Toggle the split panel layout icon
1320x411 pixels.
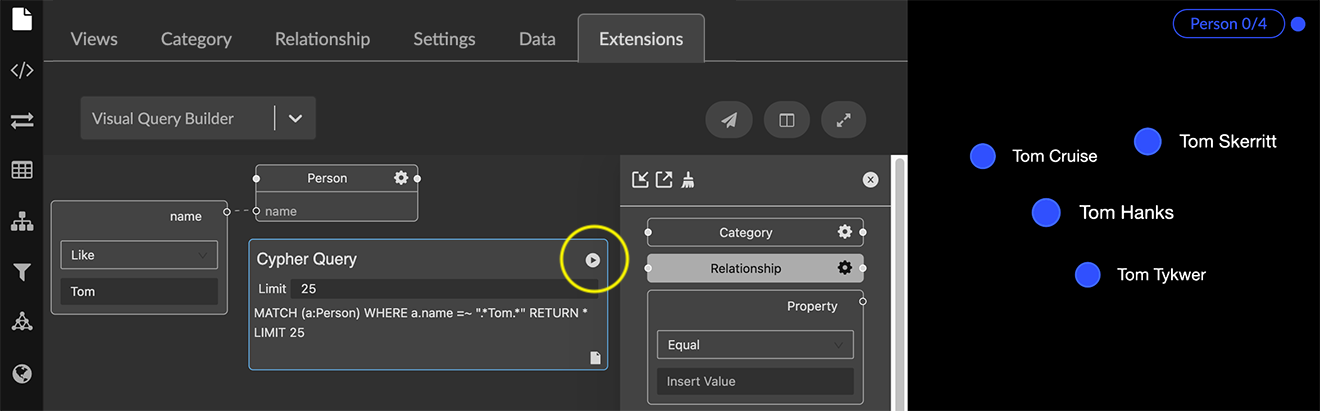[x=787, y=120]
